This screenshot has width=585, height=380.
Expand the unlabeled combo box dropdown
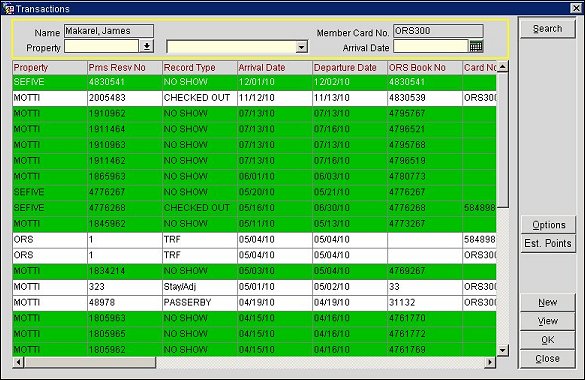[x=301, y=47]
